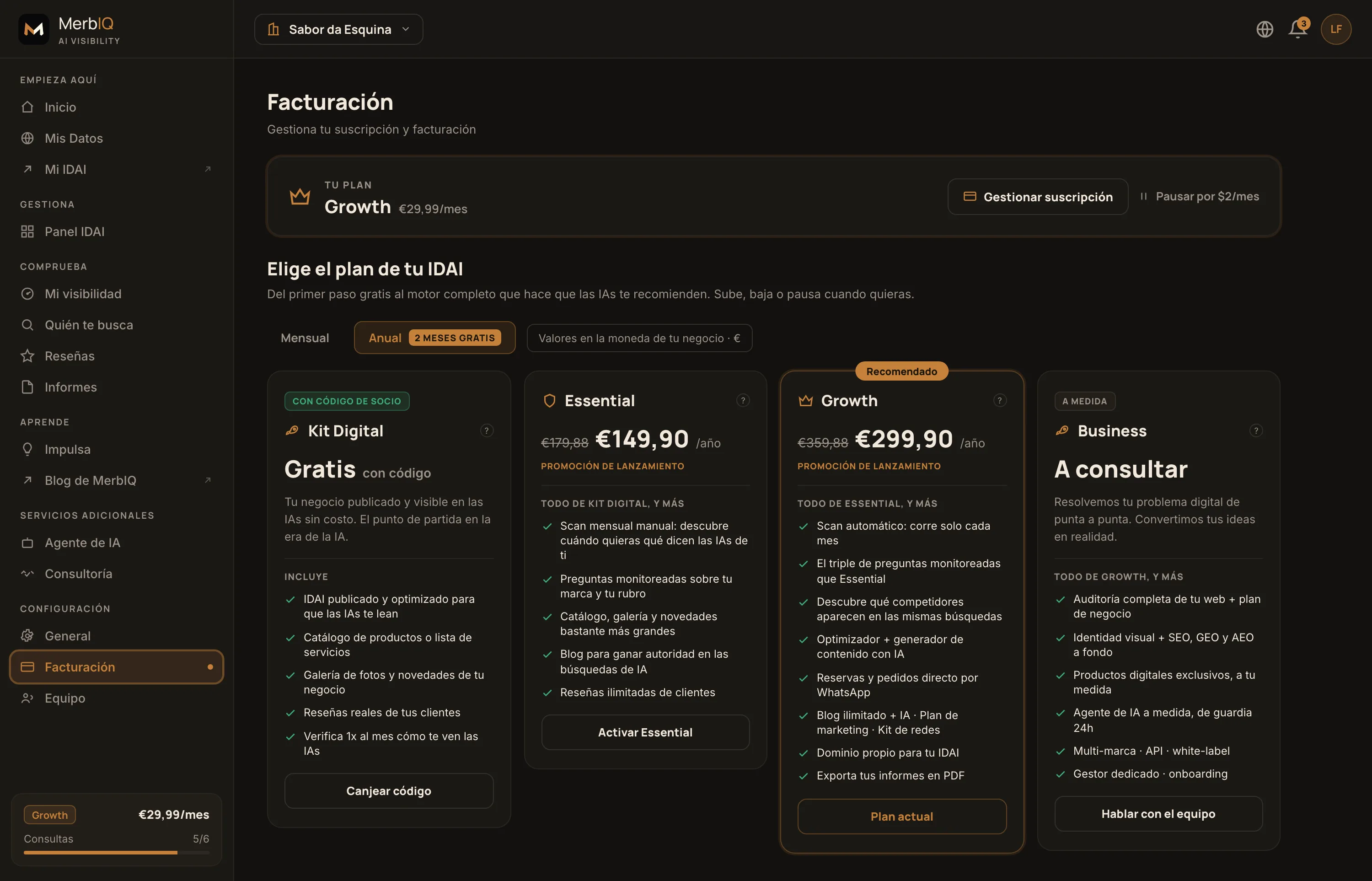Navigate to Quién te busca
The height and width of the screenshot is (881, 1372).
pyautogui.click(x=117, y=325)
